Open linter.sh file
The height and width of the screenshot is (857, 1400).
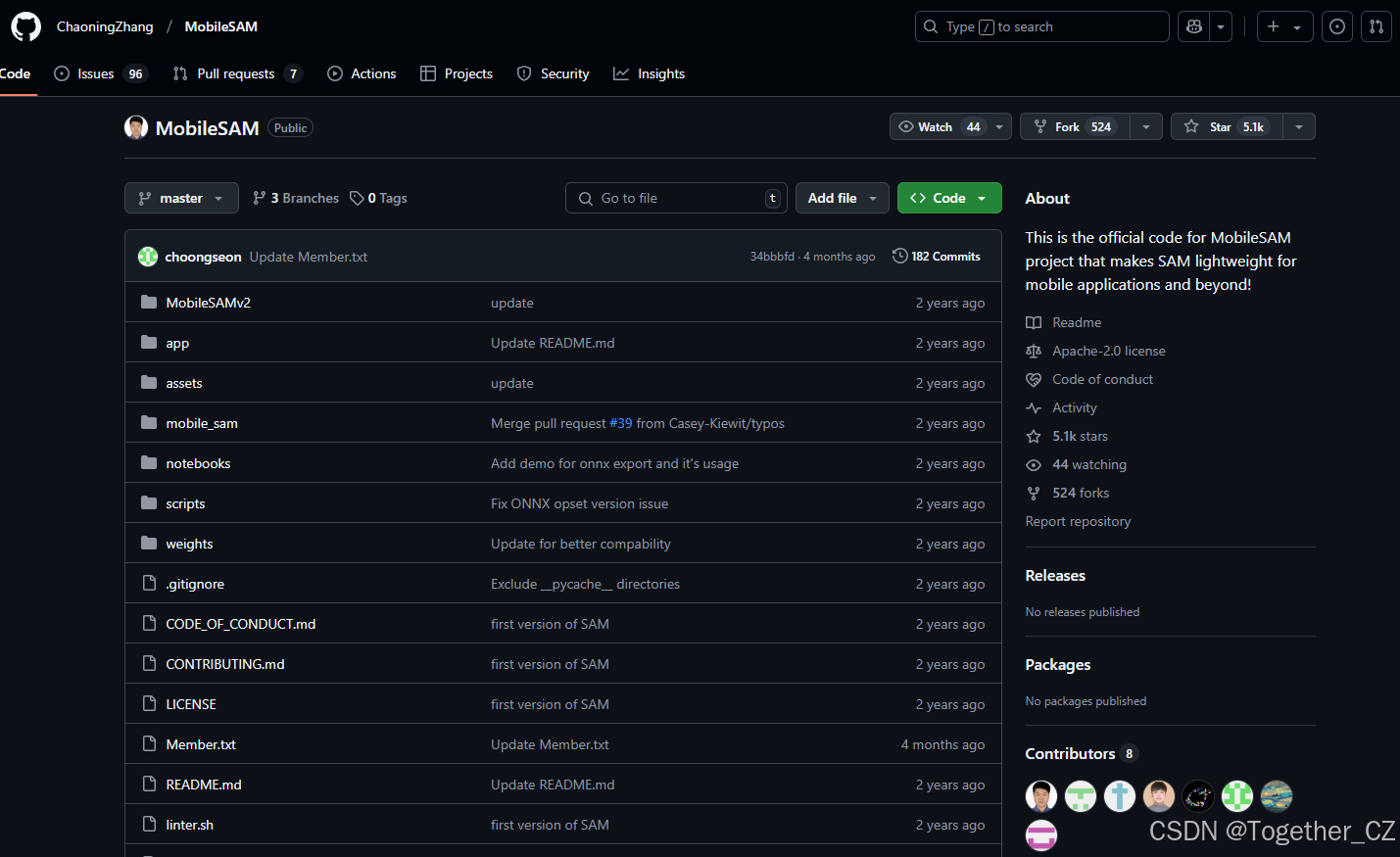pyautogui.click(x=190, y=825)
